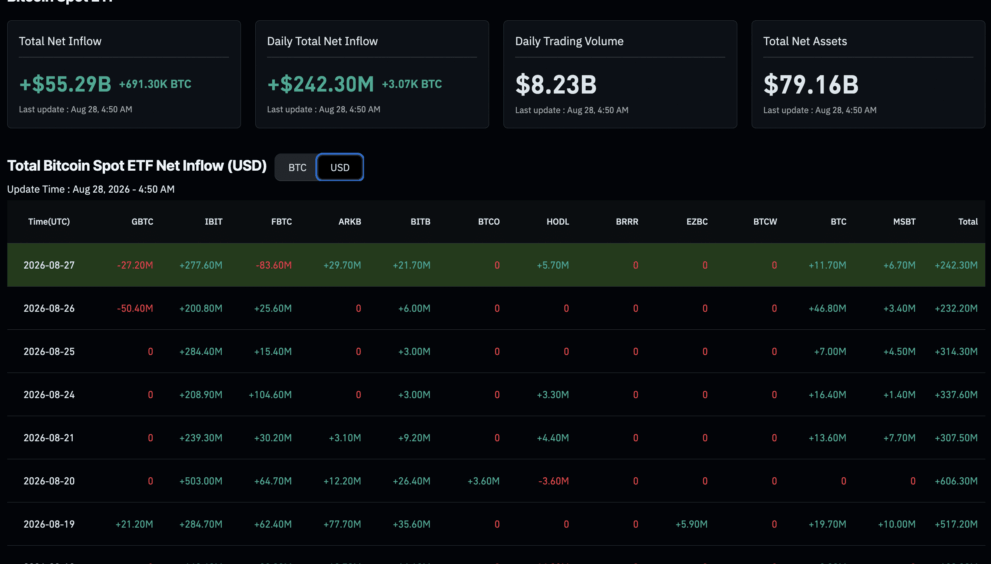The image size is (991, 564).
Task: Click the ARKB column header
Action: tap(350, 222)
